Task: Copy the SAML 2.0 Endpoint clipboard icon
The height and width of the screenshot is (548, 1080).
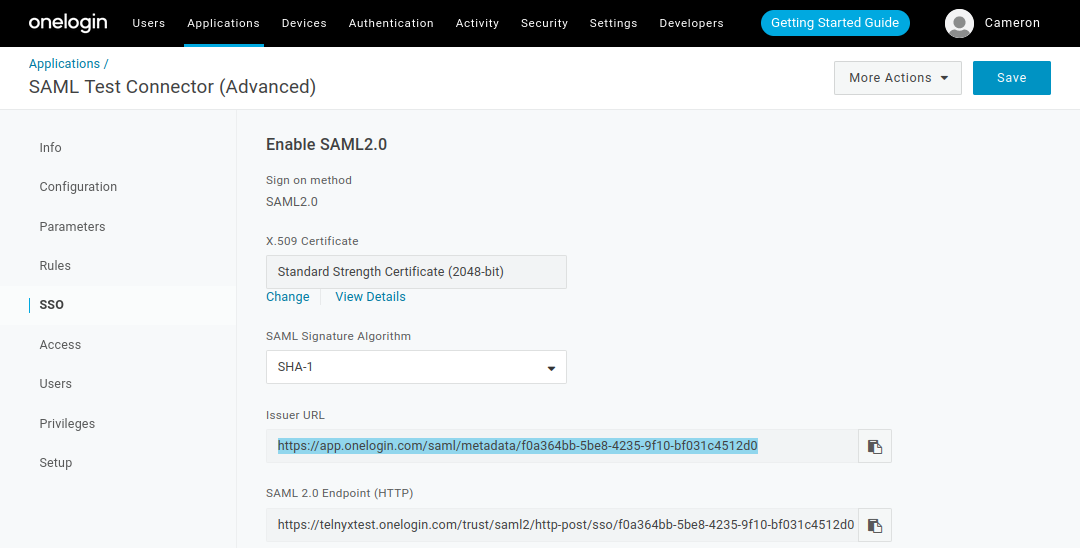Action: click(x=875, y=525)
